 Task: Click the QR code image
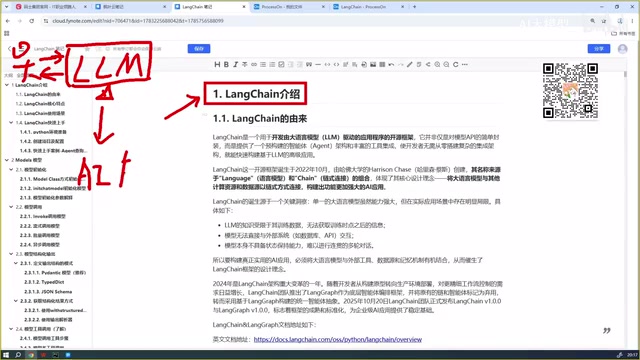point(571,91)
